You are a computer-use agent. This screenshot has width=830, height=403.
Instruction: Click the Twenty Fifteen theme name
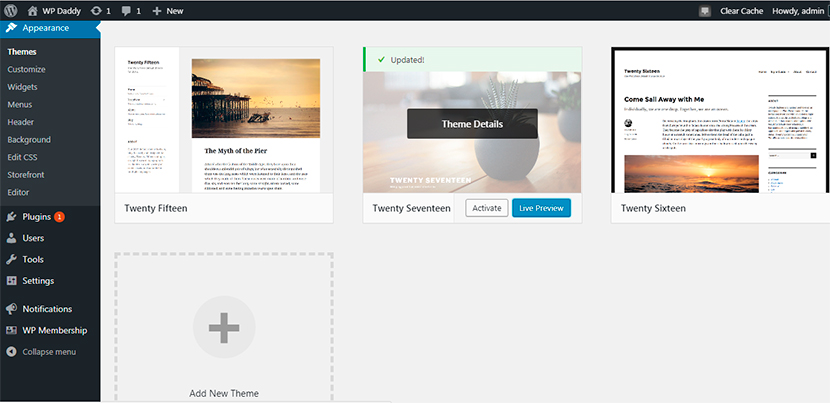click(x=156, y=208)
